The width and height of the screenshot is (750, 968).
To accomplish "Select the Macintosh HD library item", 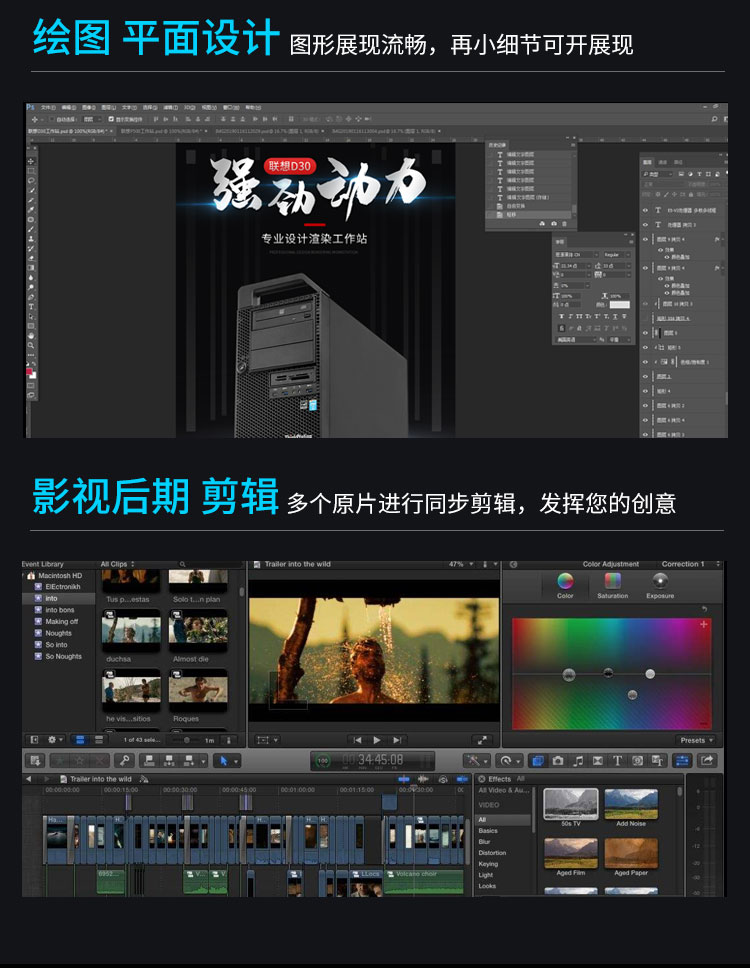I will [54, 575].
